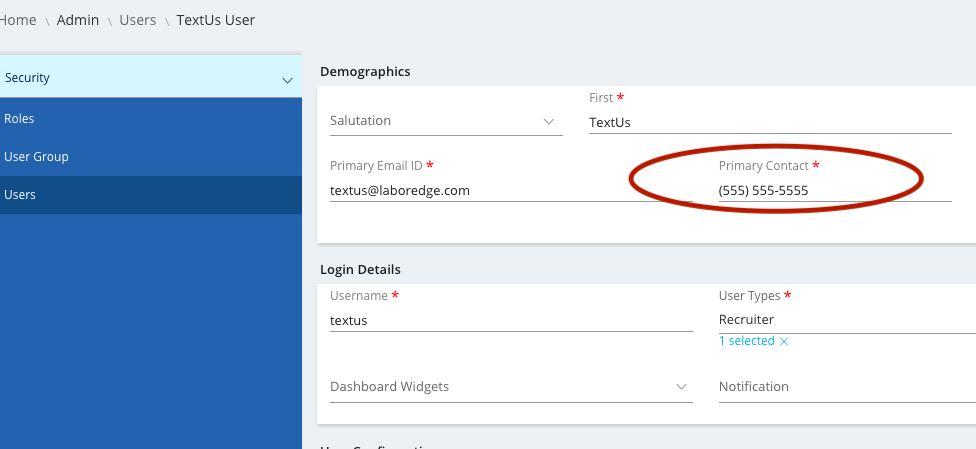
Task: Focus the Username field
Action: (x=510, y=321)
